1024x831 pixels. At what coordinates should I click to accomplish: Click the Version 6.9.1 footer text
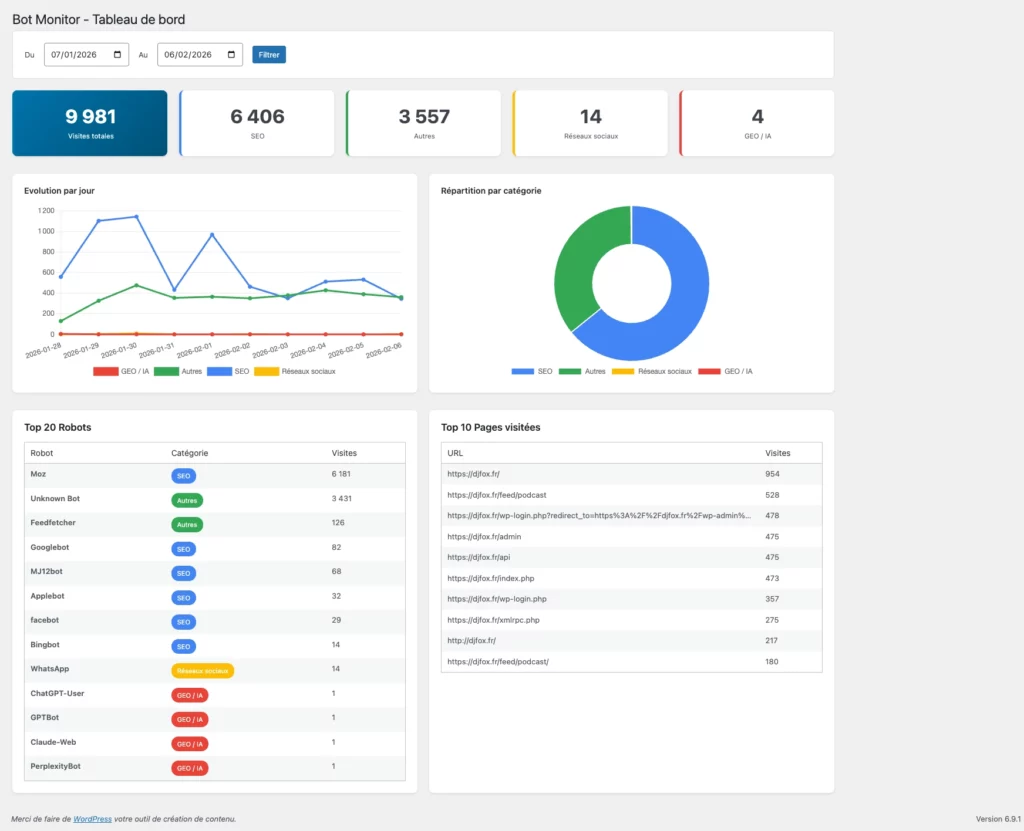tap(998, 819)
